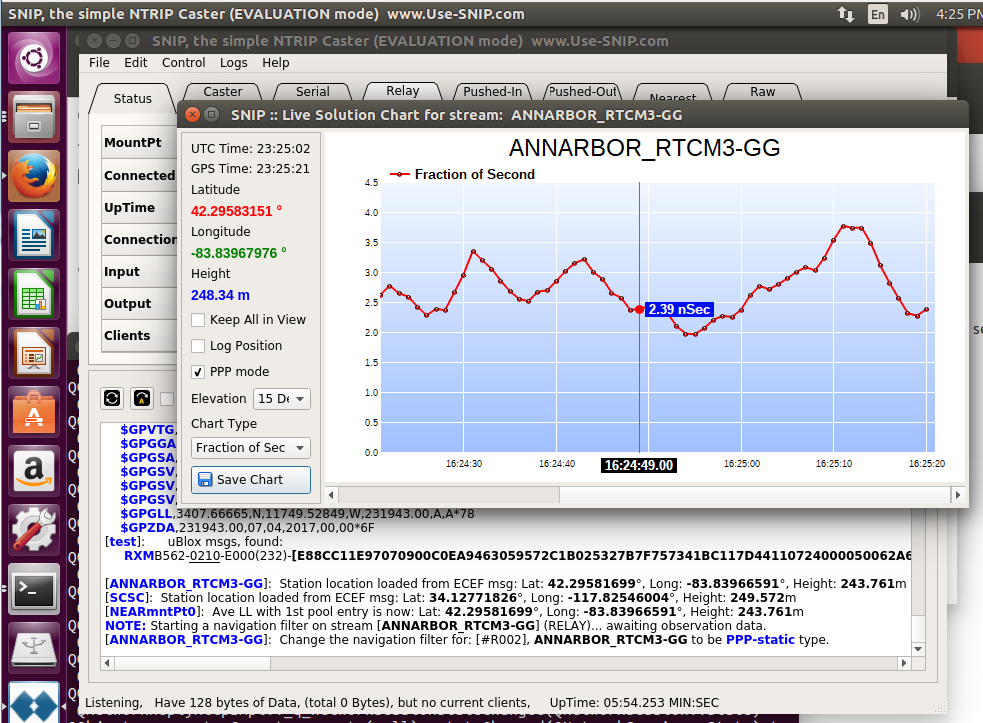Switch to the Relay tab
Screen dimensions: 983x723
pos(402,91)
